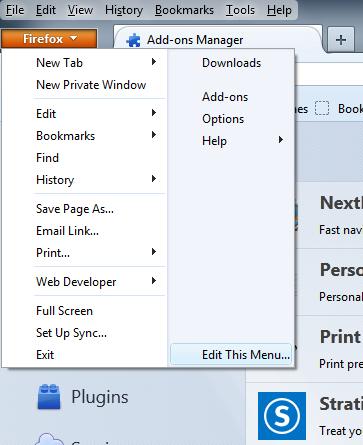Open the View menu in menu bar
The image size is (363, 445).
80,10
